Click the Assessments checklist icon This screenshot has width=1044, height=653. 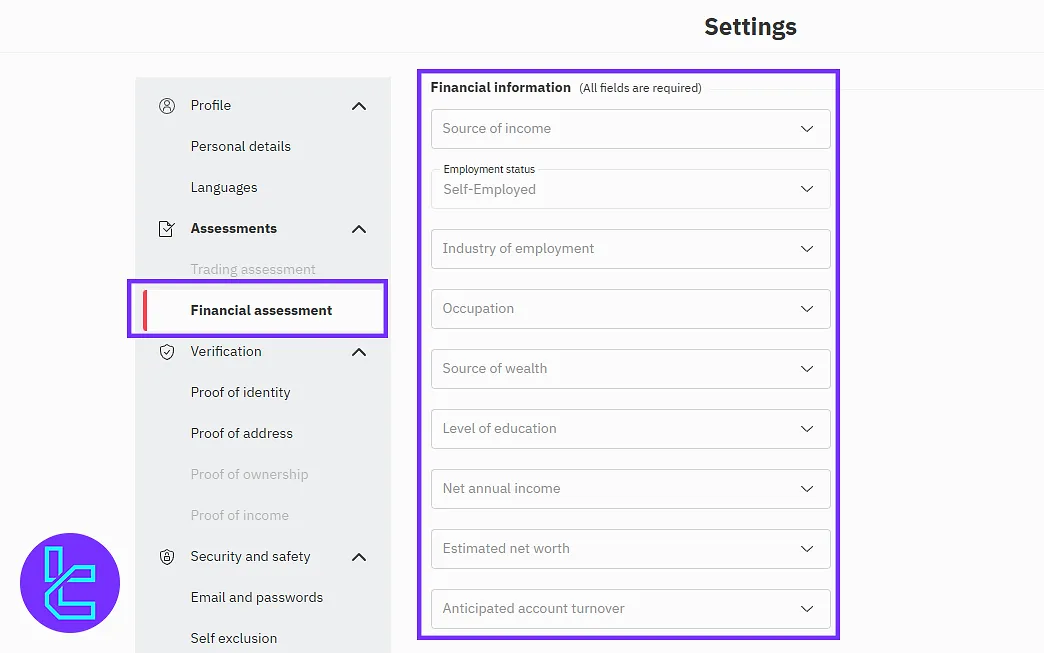point(166,229)
